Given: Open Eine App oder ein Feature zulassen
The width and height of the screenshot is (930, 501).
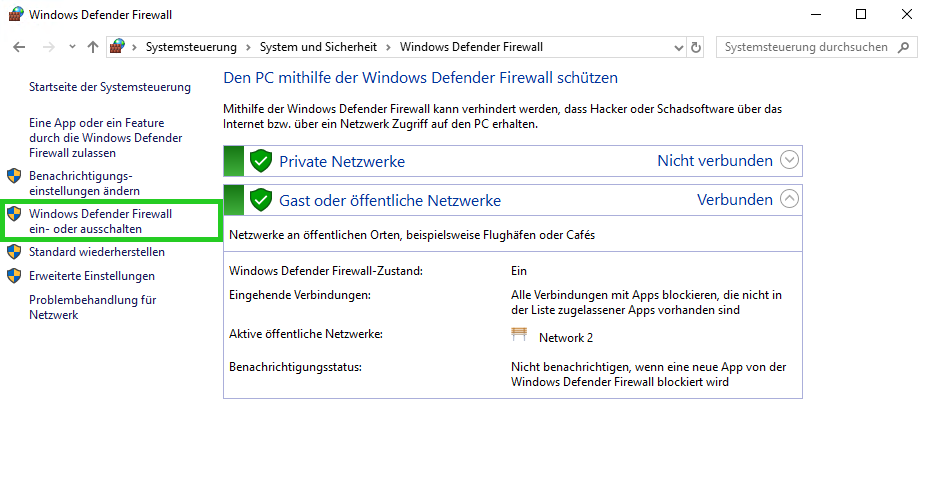Looking at the screenshot, I should [106, 138].
